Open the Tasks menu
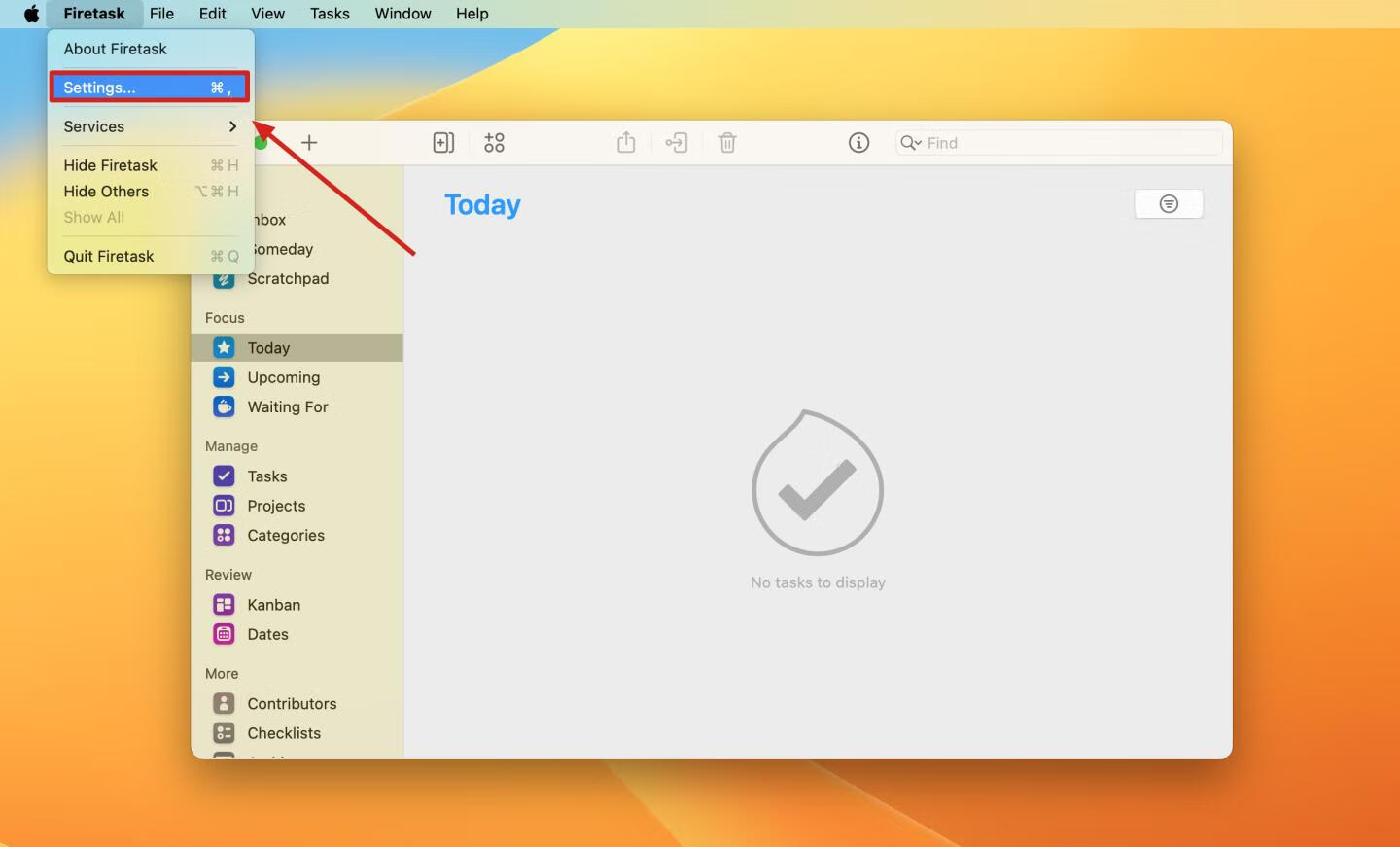 point(330,14)
